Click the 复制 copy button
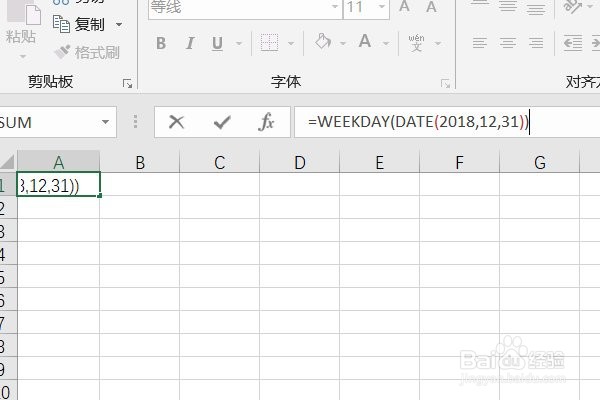Image resolution: width=600 pixels, height=400 pixels. click(79, 24)
